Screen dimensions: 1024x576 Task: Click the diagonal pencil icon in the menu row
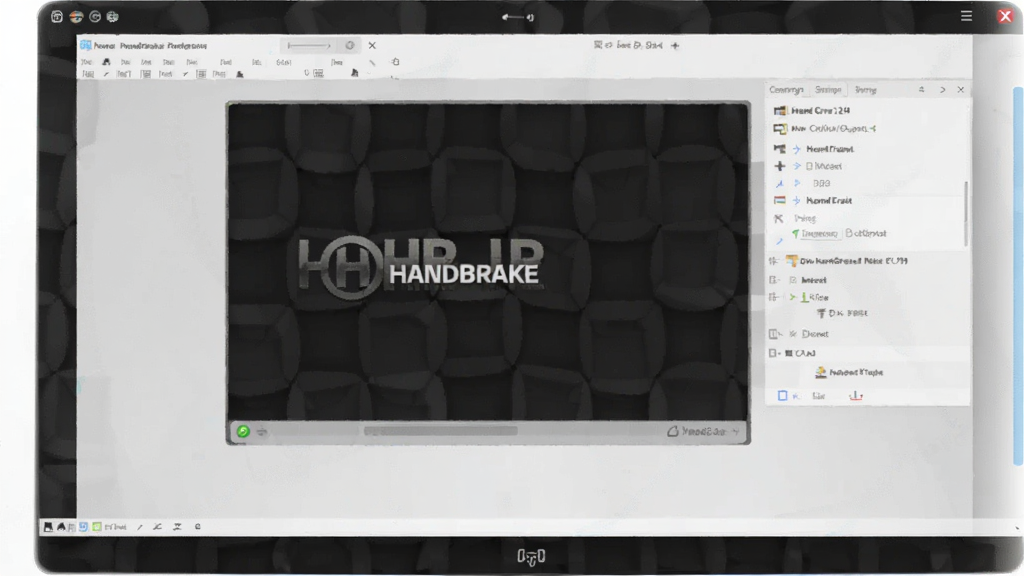(x=372, y=63)
